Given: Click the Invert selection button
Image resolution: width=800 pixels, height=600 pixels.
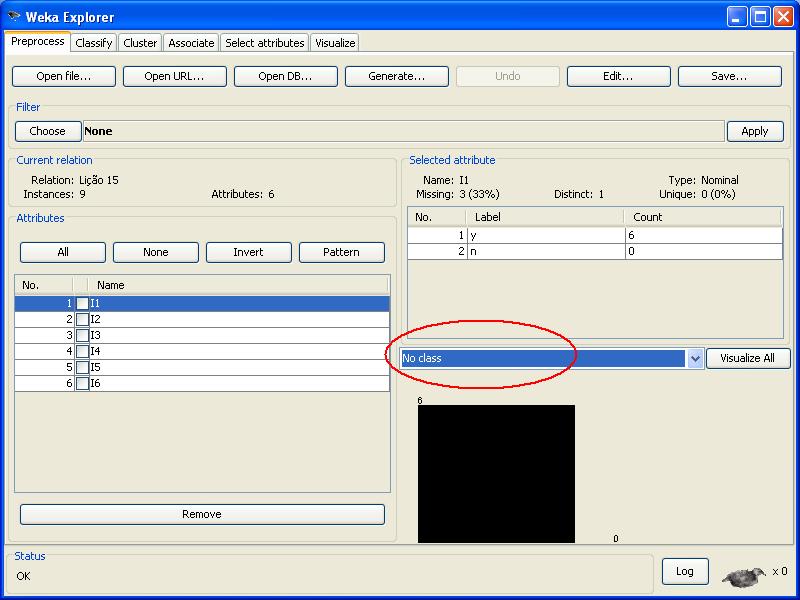Looking at the screenshot, I should 248,252.
